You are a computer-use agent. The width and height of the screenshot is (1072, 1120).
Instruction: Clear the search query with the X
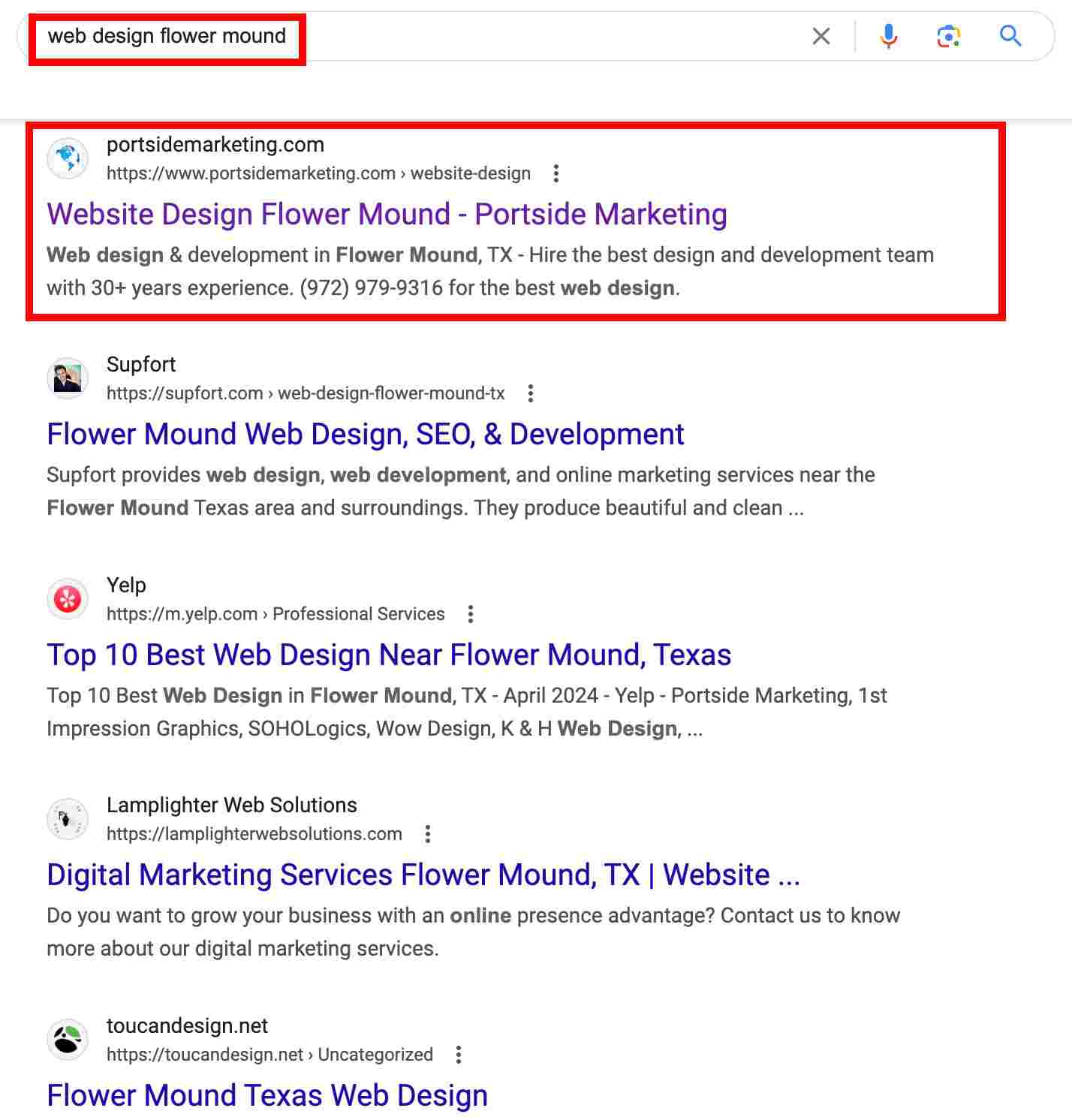tap(821, 35)
